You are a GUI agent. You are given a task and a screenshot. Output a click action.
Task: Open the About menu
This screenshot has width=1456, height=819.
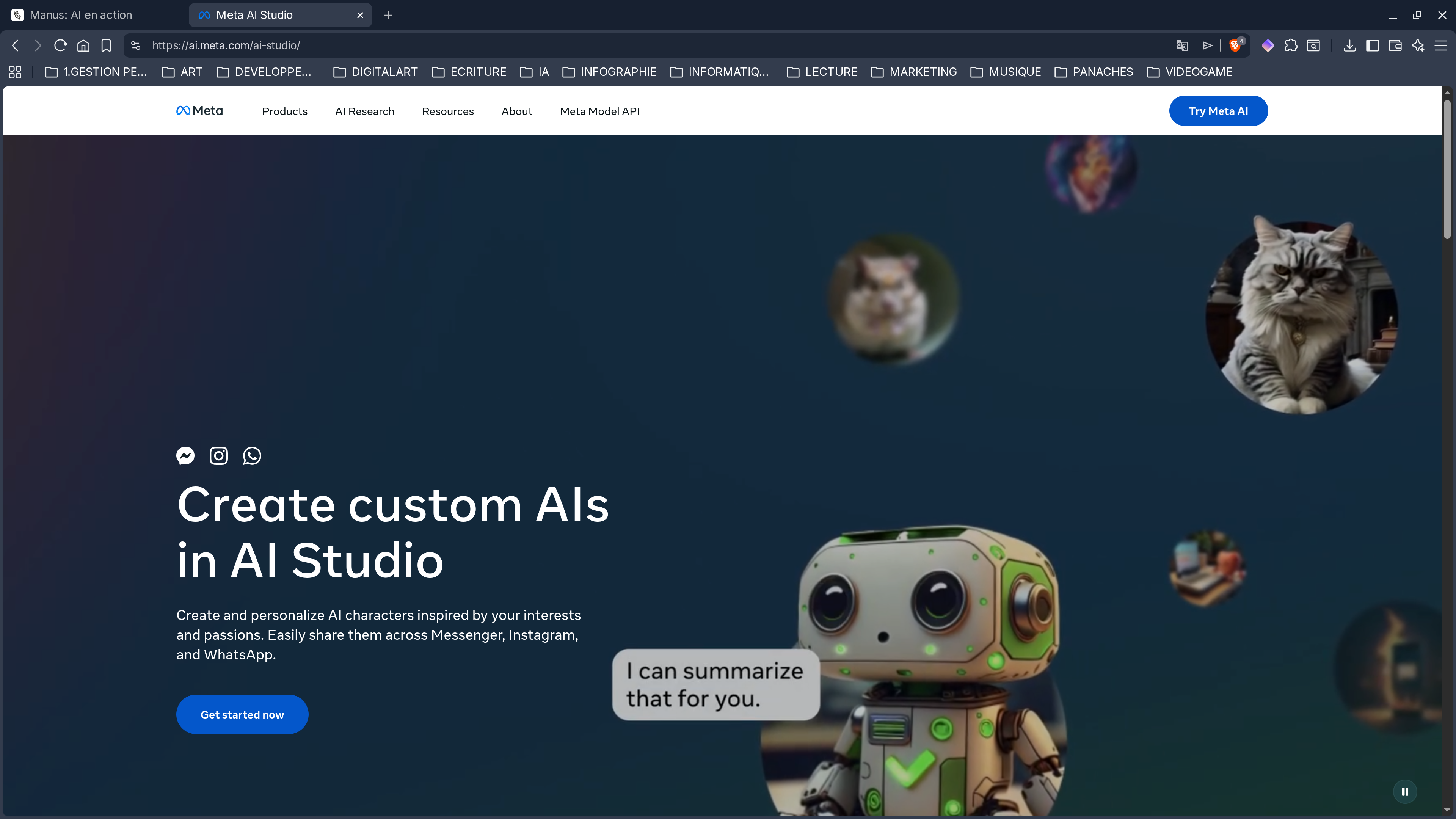[x=516, y=111]
